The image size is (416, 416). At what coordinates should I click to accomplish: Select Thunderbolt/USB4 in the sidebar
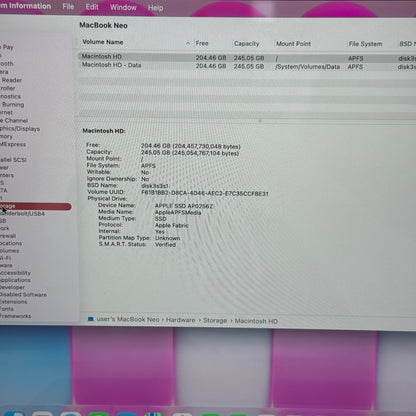pos(22,214)
